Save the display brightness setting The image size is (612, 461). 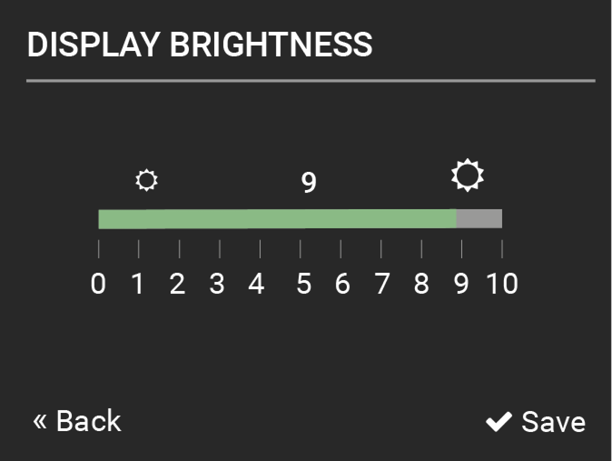[x=536, y=422]
